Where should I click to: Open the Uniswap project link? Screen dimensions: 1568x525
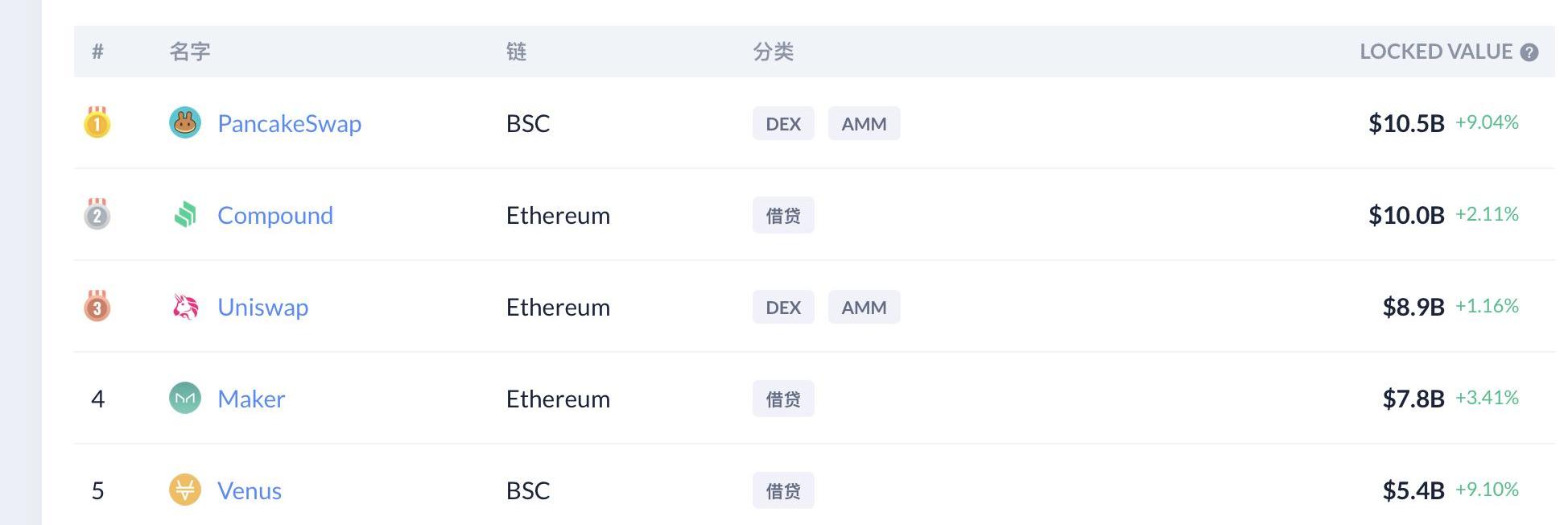[x=263, y=307]
